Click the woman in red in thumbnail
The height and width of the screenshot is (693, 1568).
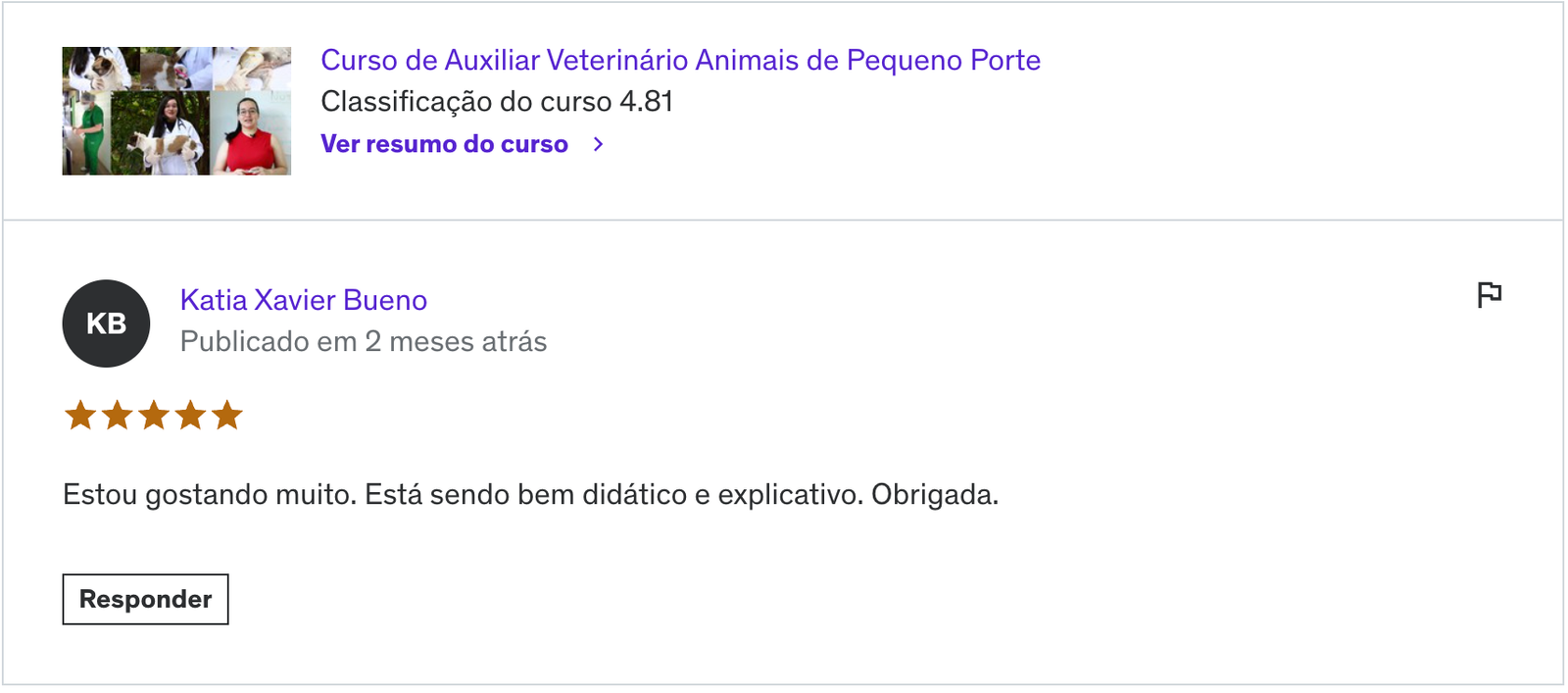(x=252, y=134)
